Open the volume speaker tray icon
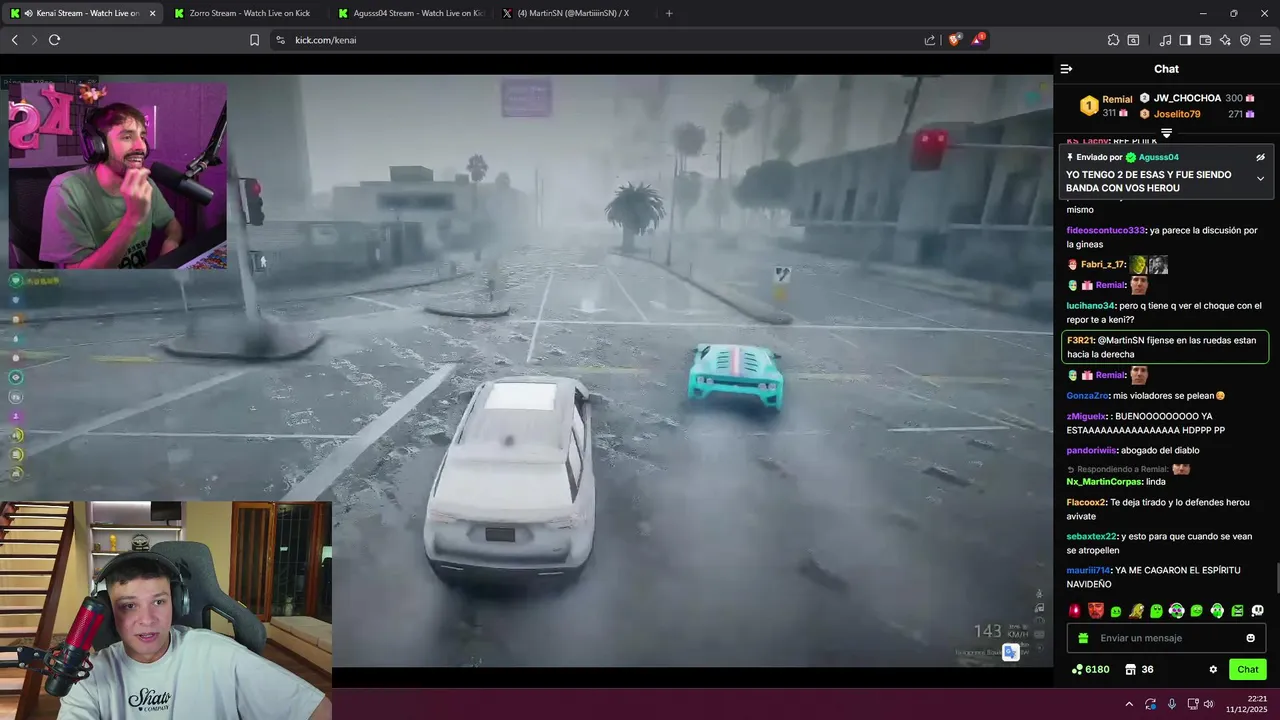Screen dimensions: 1280x720 pyautogui.click(x=1209, y=704)
